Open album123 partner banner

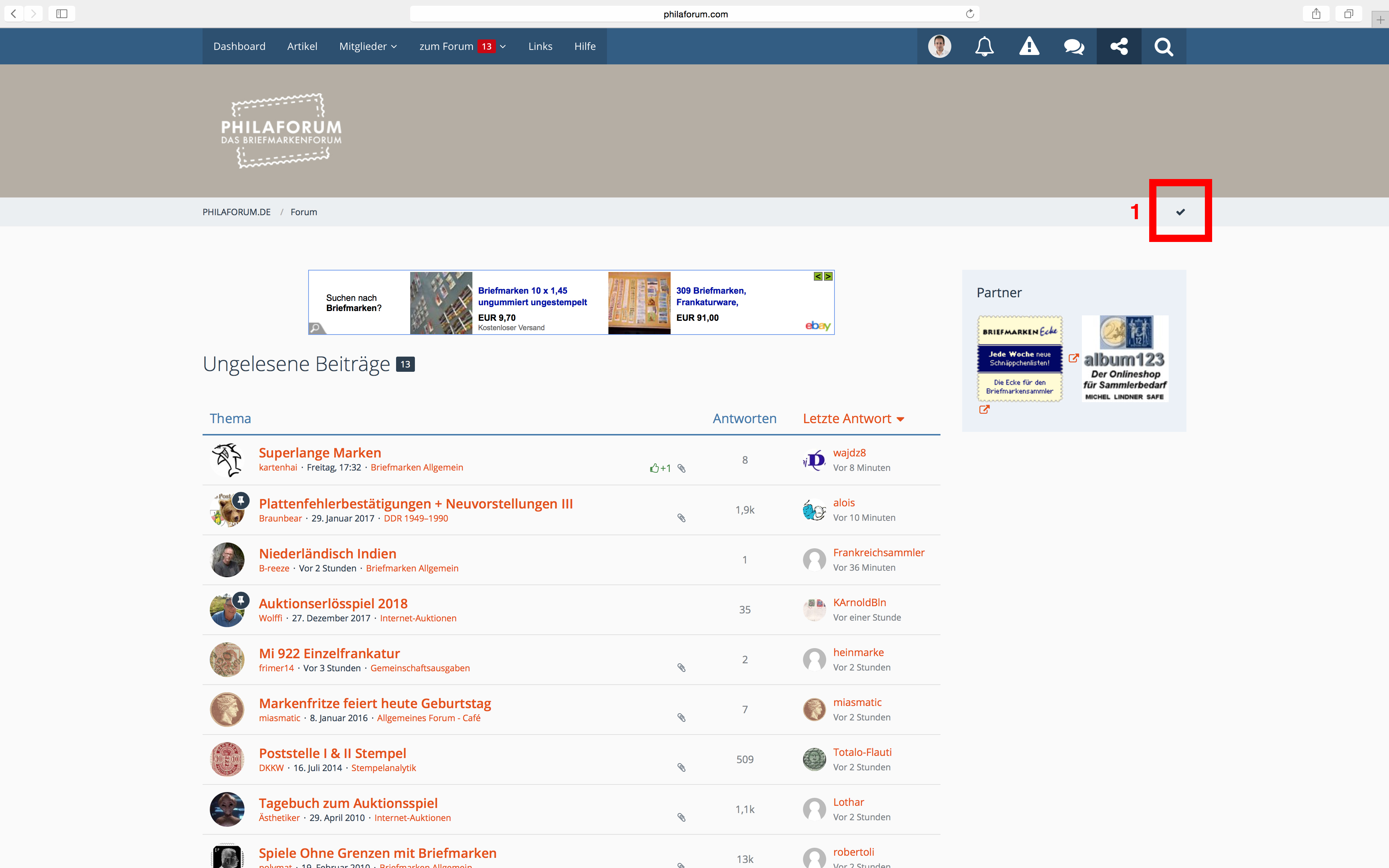(1125, 358)
